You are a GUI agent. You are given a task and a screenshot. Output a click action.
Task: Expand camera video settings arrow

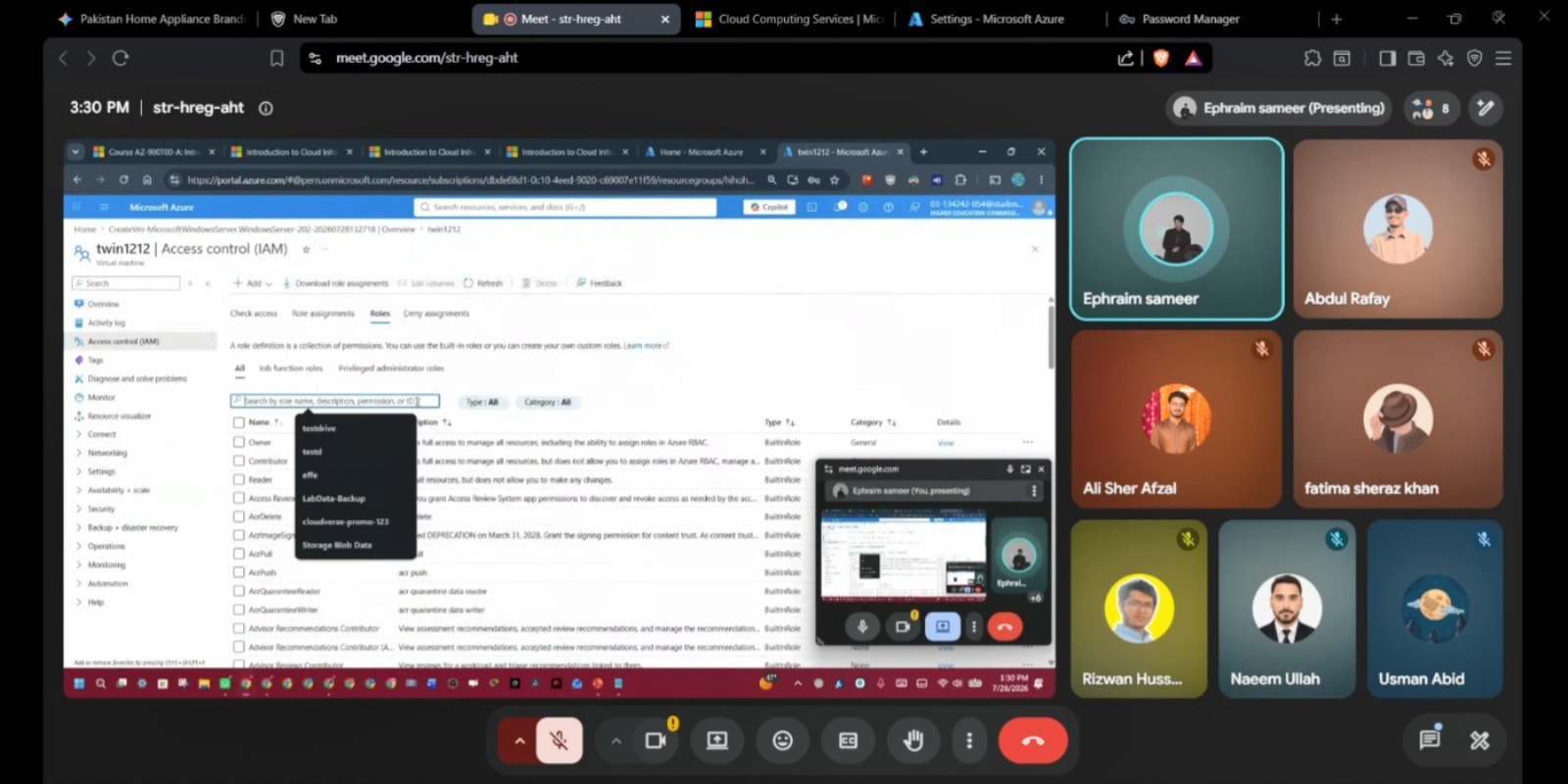tap(615, 740)
